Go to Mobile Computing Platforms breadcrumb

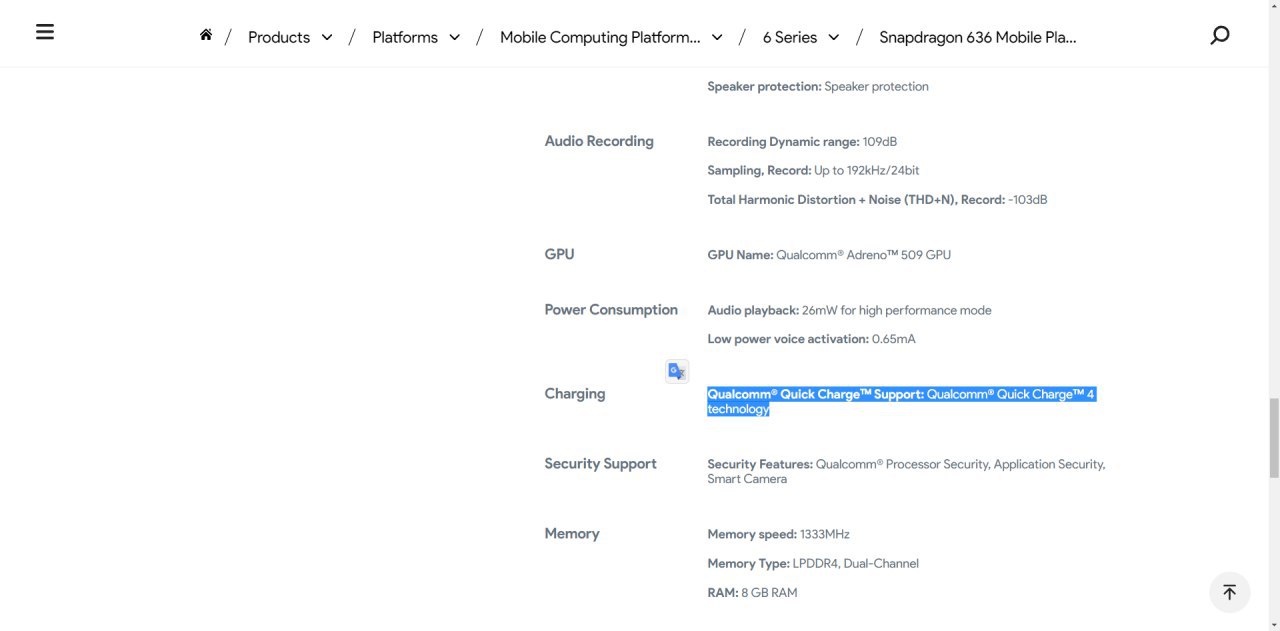click(x=600, y=37)
